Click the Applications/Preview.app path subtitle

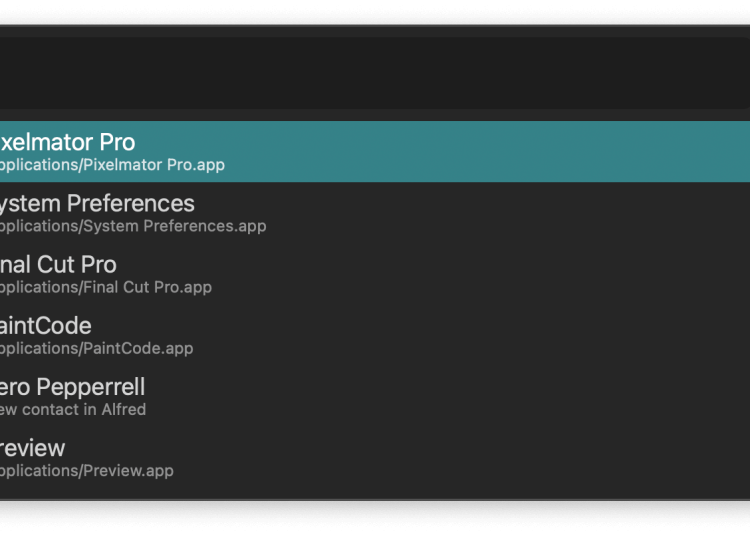click(85, 471)
